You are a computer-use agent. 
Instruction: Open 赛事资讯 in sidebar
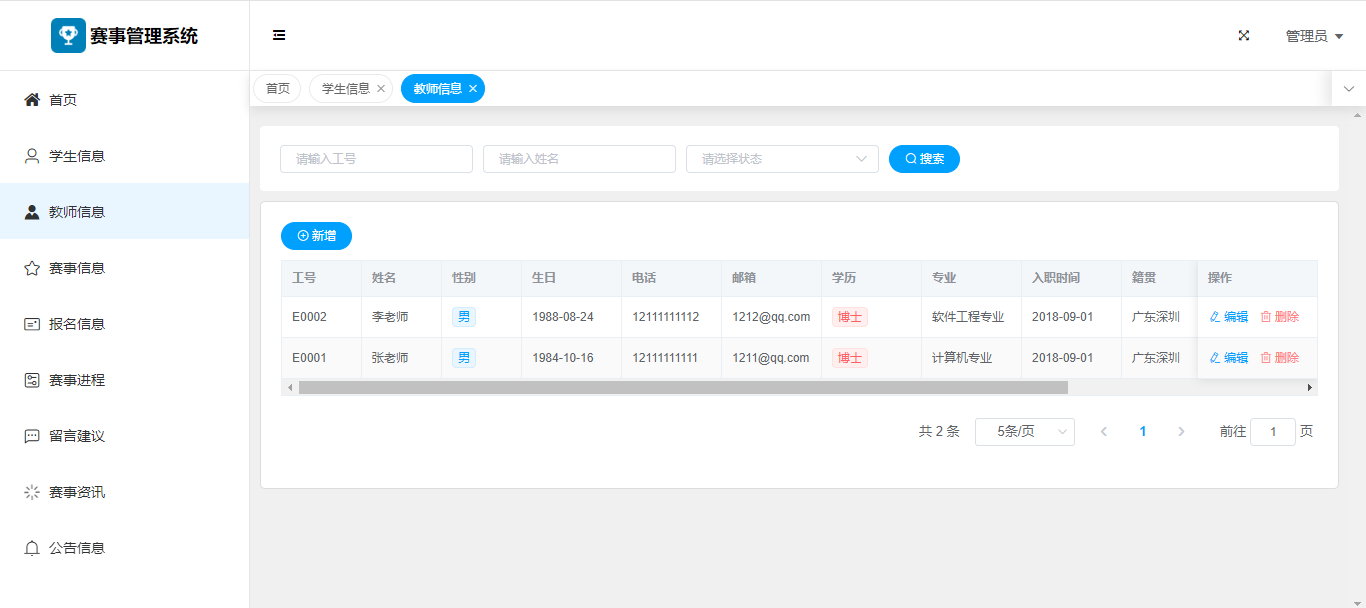[x=77, y=492]
